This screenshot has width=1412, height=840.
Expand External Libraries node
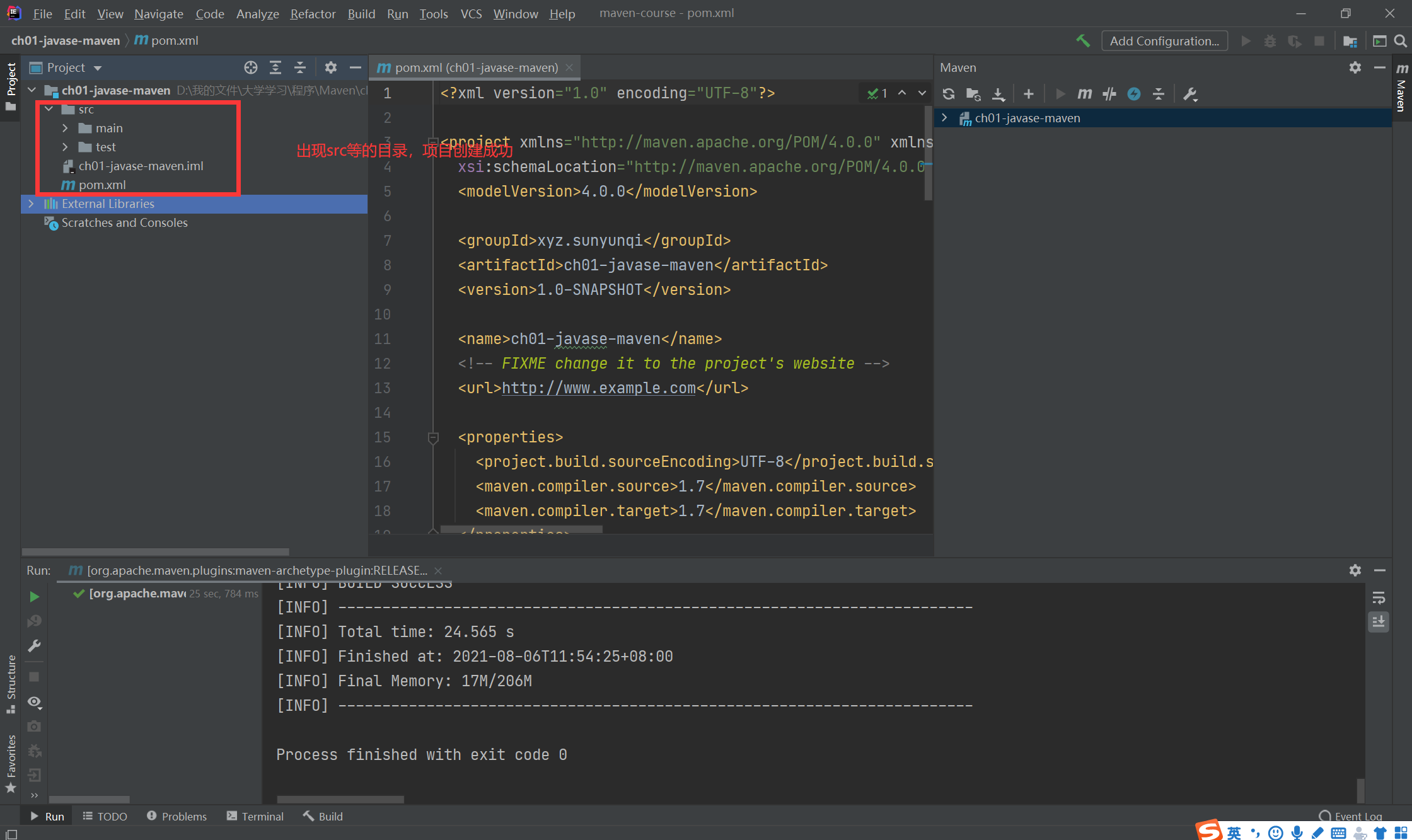(31, 204)
